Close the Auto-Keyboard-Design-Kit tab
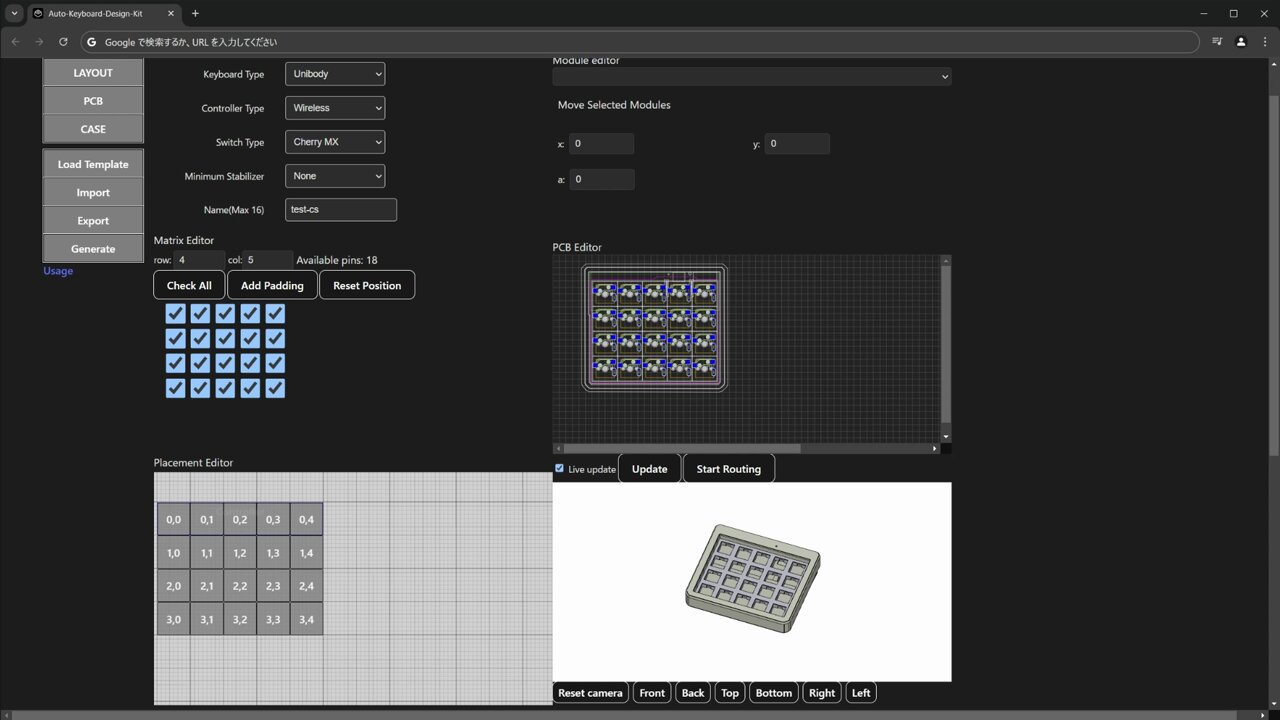Screen dimensions: 1280x720 [x=170, y=14]
